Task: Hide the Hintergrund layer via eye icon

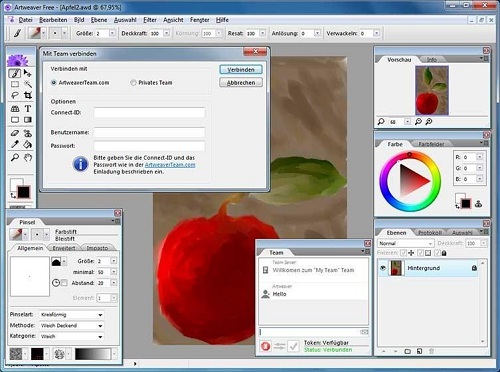Action: (x=383, y=268)
